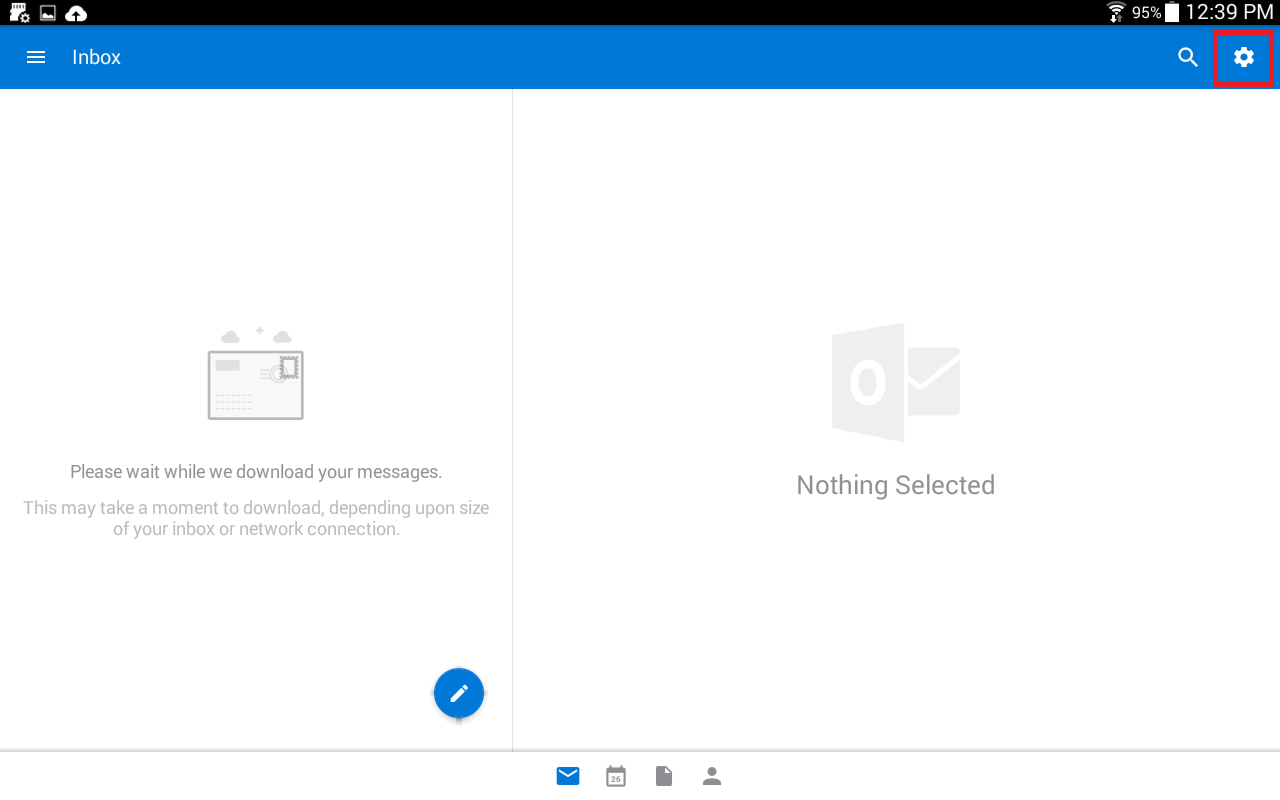Tap cloud upload notification icon
Image resolution: width=1280 pixels, height=800 pixels.
point(76,13)
